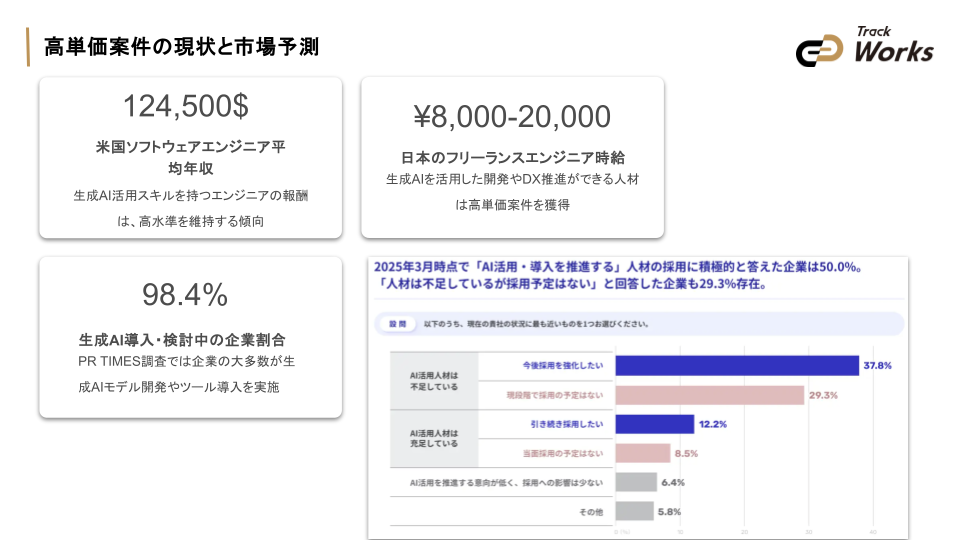The width and height of the screenshot is (960, 540).
Task: Select the heading 日本のフリーランスエンジニア時給
Action: (512, 157)
